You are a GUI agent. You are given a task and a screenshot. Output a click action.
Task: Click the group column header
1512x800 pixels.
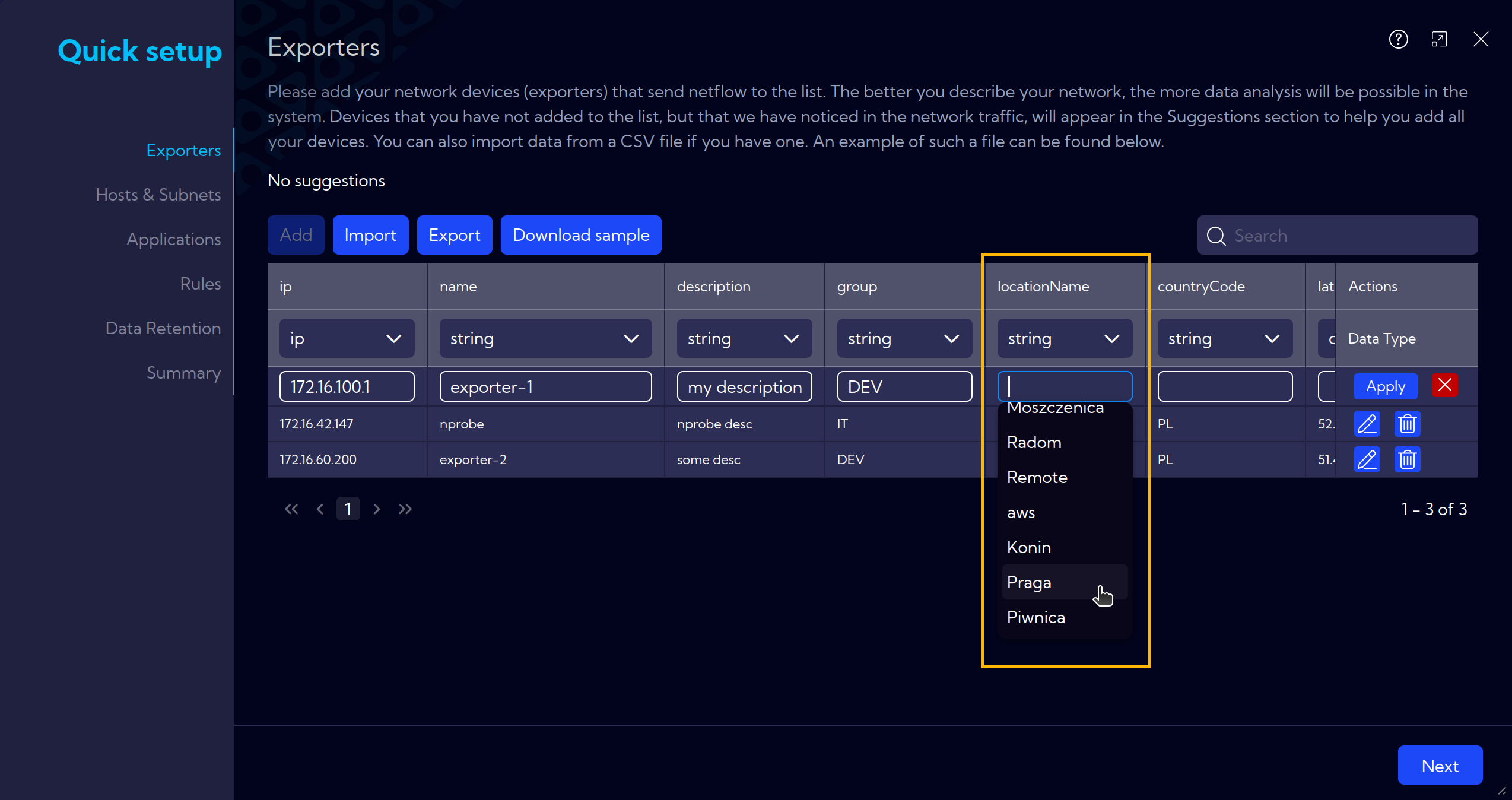click(905, 287)
